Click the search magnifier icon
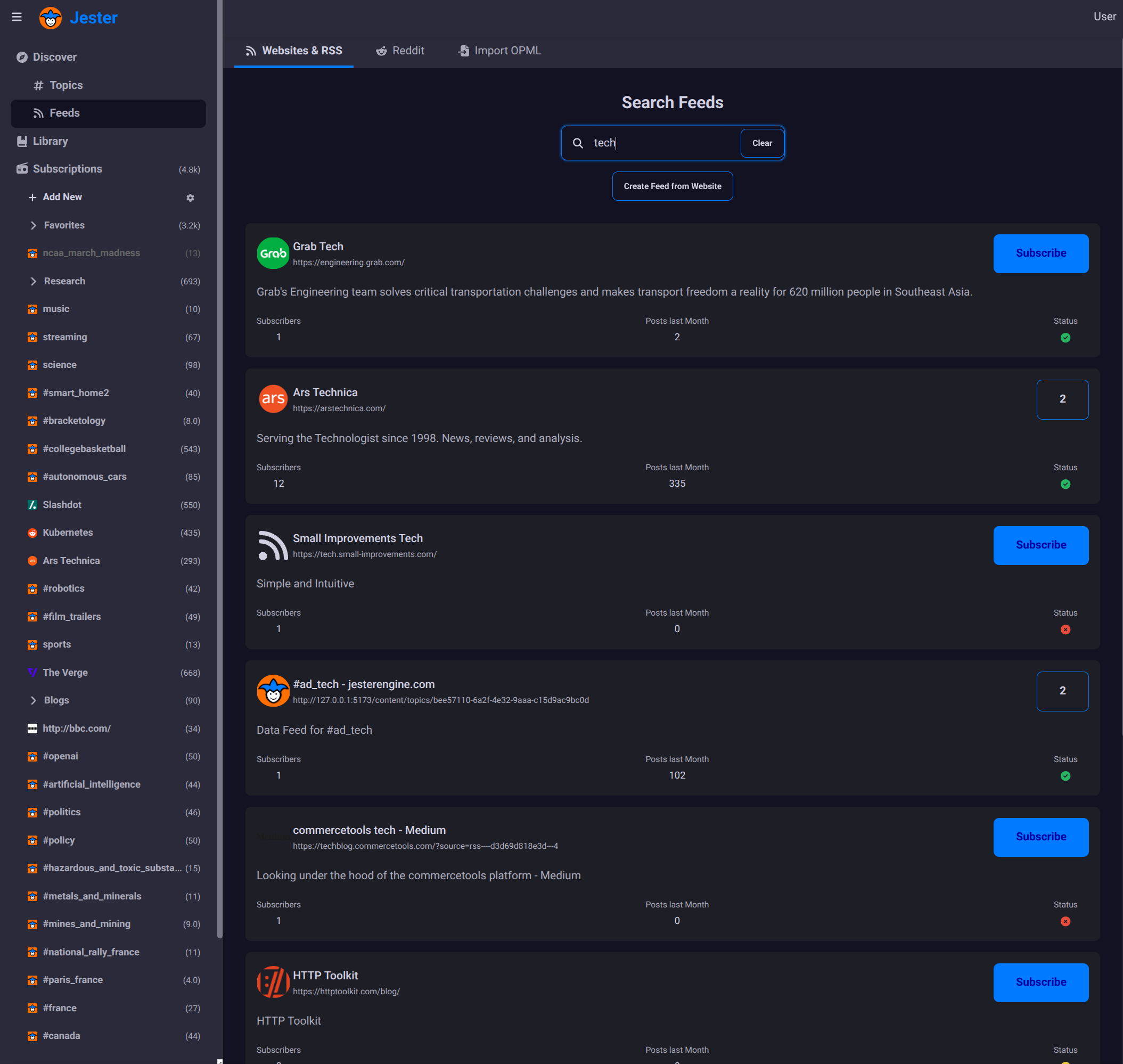 (x=578, y=143)
